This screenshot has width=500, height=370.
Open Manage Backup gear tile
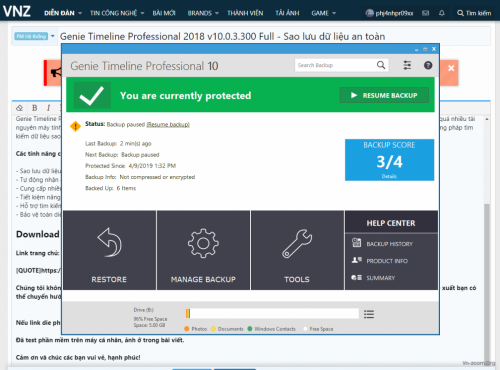tap(203, 250)
